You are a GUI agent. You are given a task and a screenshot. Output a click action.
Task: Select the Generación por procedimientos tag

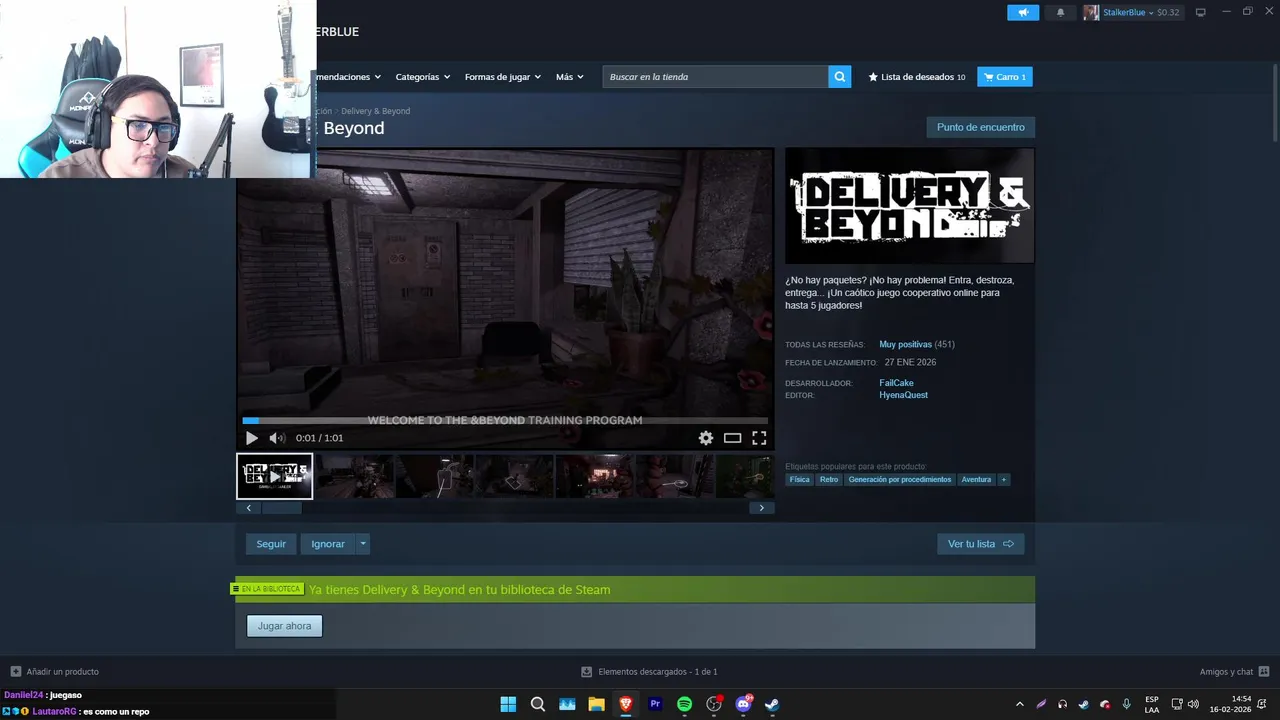click(x=900, y=479)
